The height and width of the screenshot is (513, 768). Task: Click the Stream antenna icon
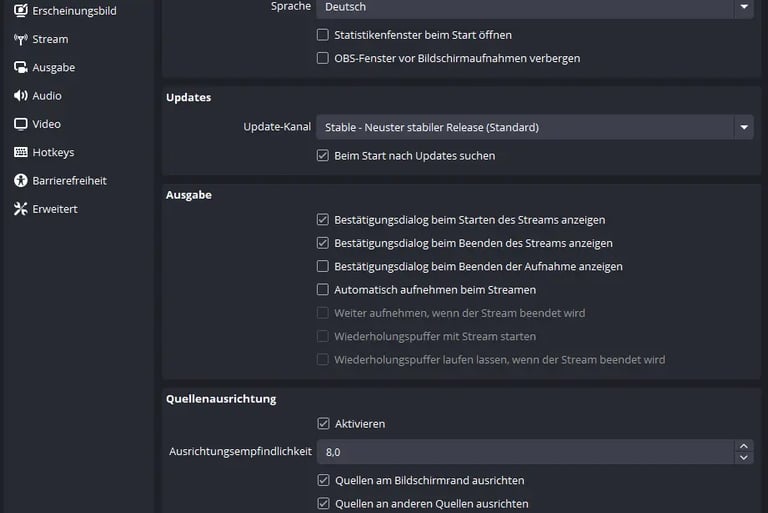[21, 39]
